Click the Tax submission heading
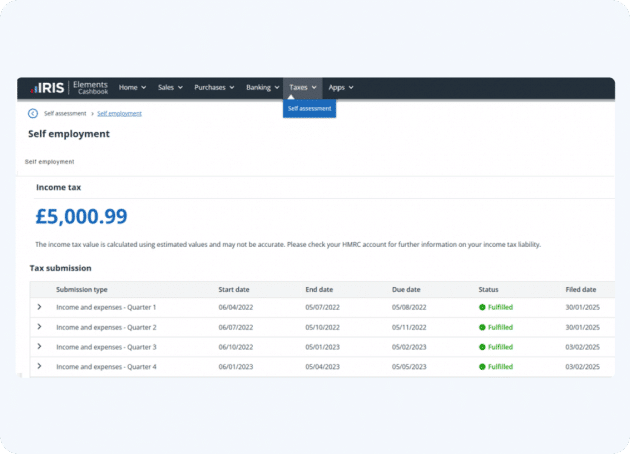 pos(61,268)
